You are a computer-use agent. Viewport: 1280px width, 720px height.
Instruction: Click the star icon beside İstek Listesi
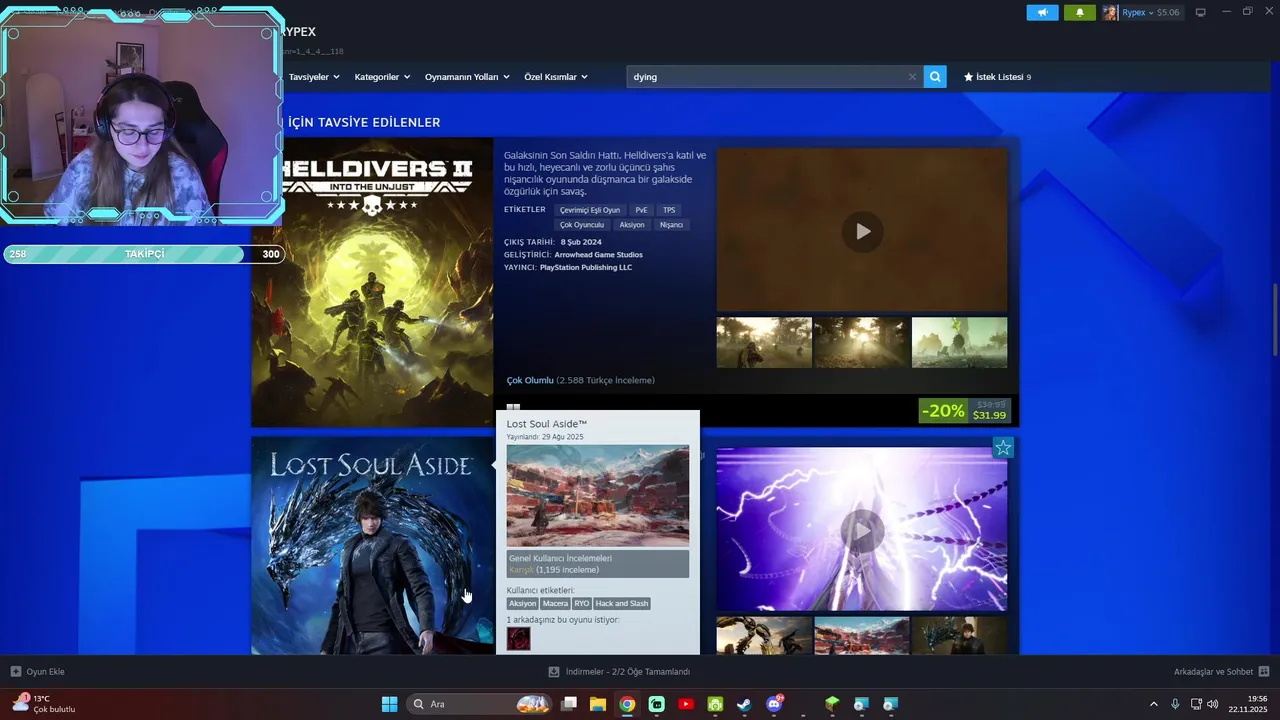tap(968, 77)
